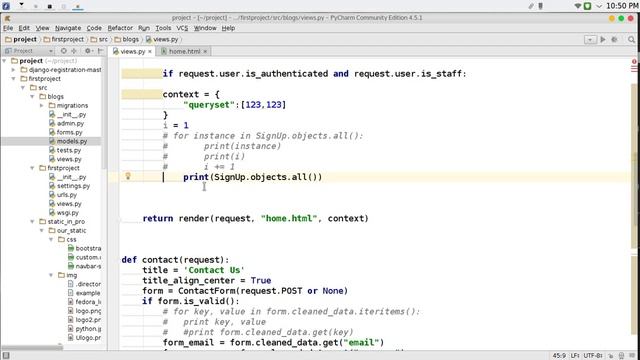Click the Run button in the toolbar
Image resolution: width=640 pixels, height=360 pixels.
tap(603, 40)
